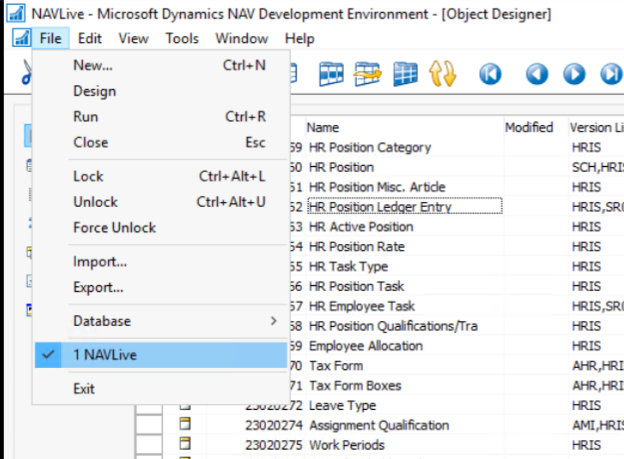Click the Version List column header
The width and height of the screenshot is (624, 459).
click(596, 127)
